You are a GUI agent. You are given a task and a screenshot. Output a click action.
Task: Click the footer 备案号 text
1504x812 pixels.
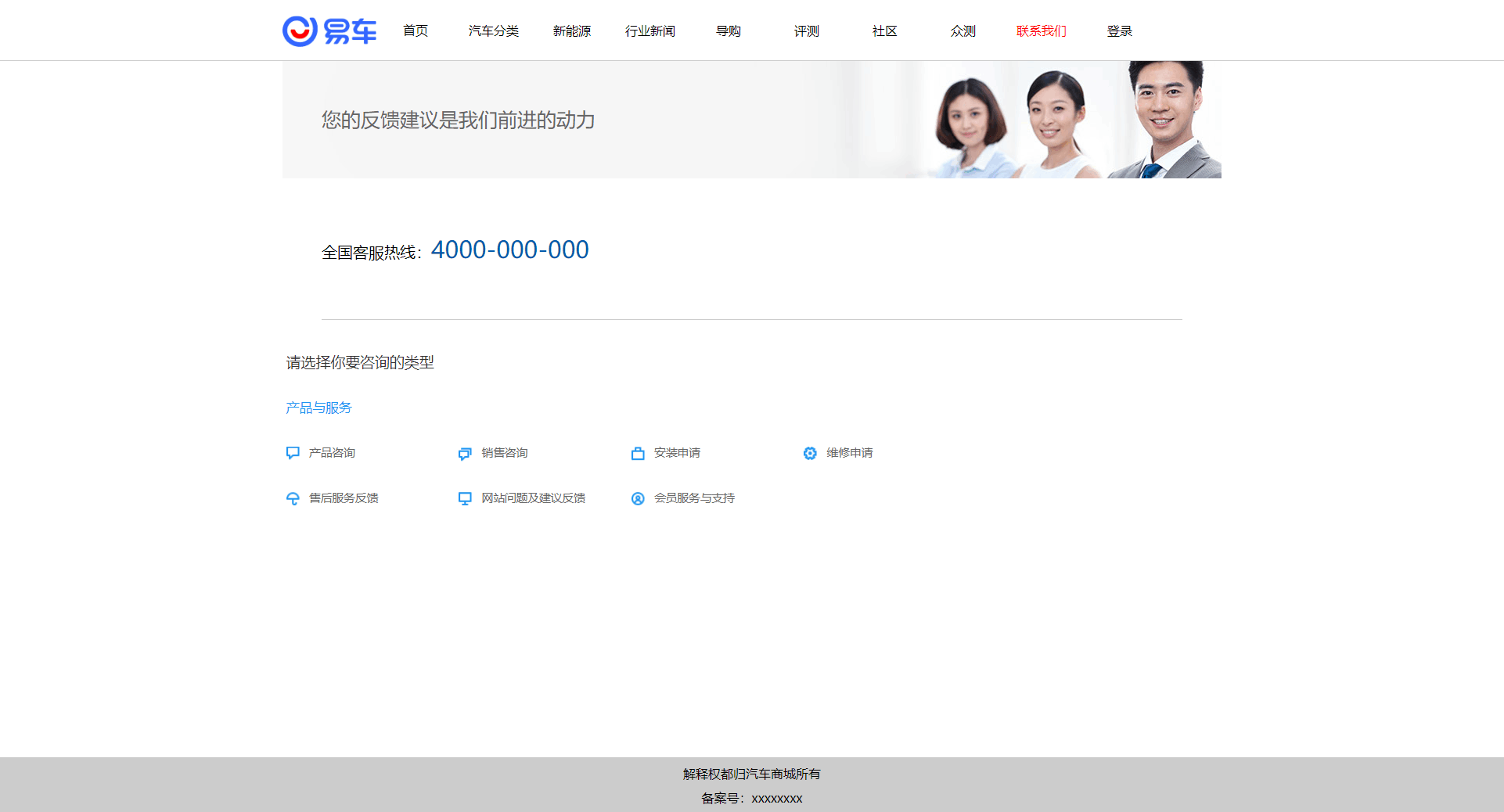click(x=752, y=798)
